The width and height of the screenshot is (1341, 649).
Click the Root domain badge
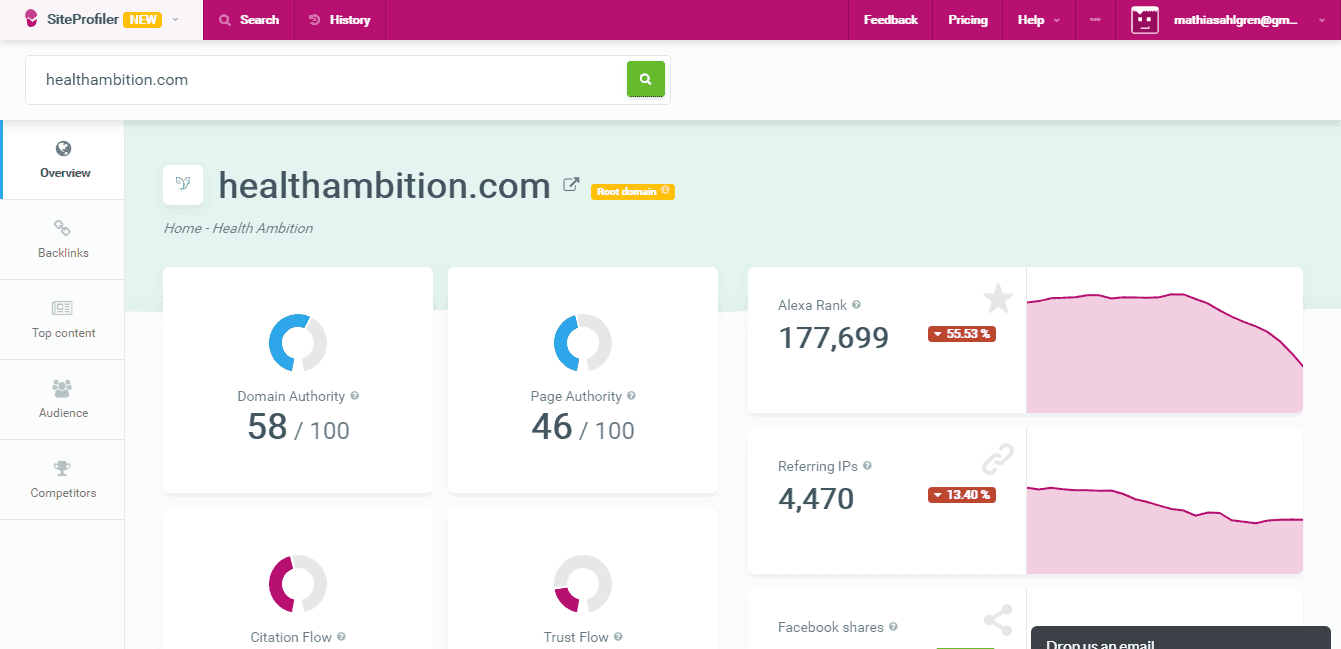[633, 191]
